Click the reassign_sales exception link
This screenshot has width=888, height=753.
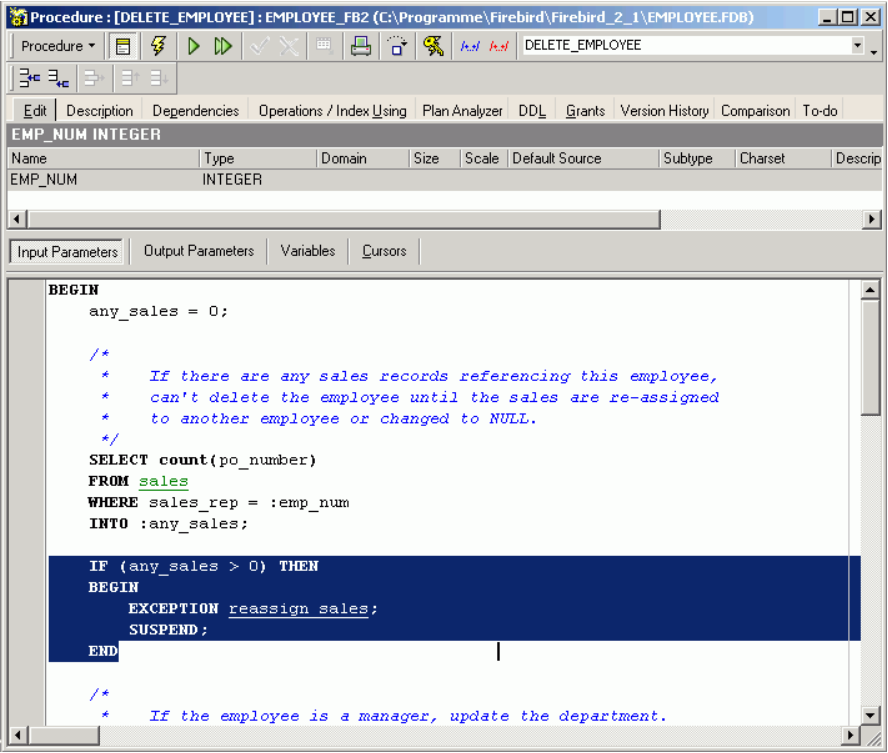coord(298,609)
